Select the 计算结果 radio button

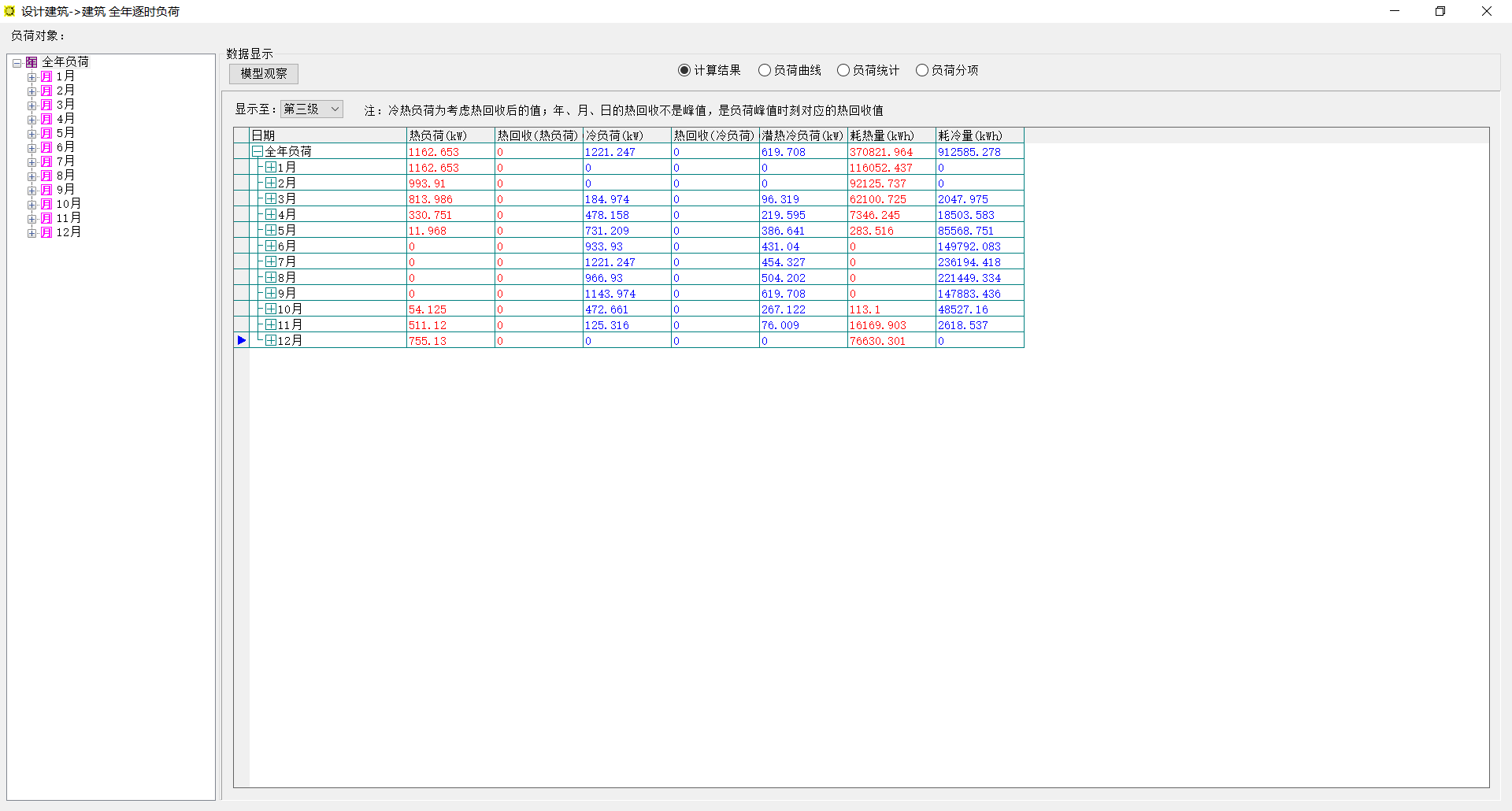[x=684, y=70]
